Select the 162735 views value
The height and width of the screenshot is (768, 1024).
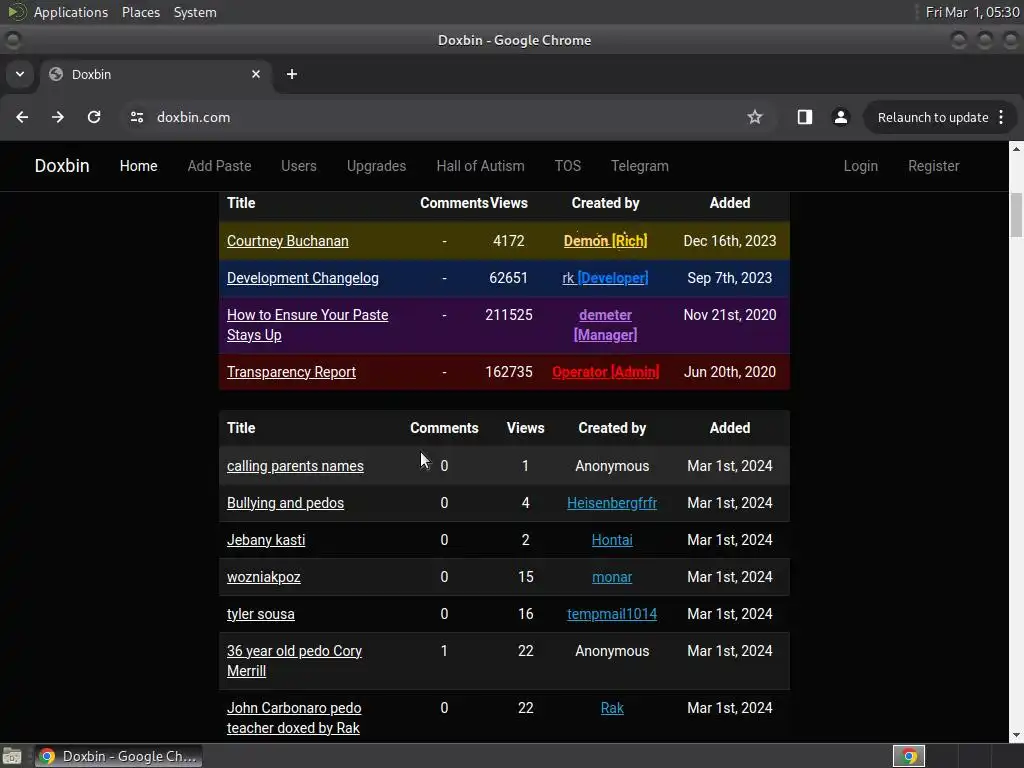(509, 372)
